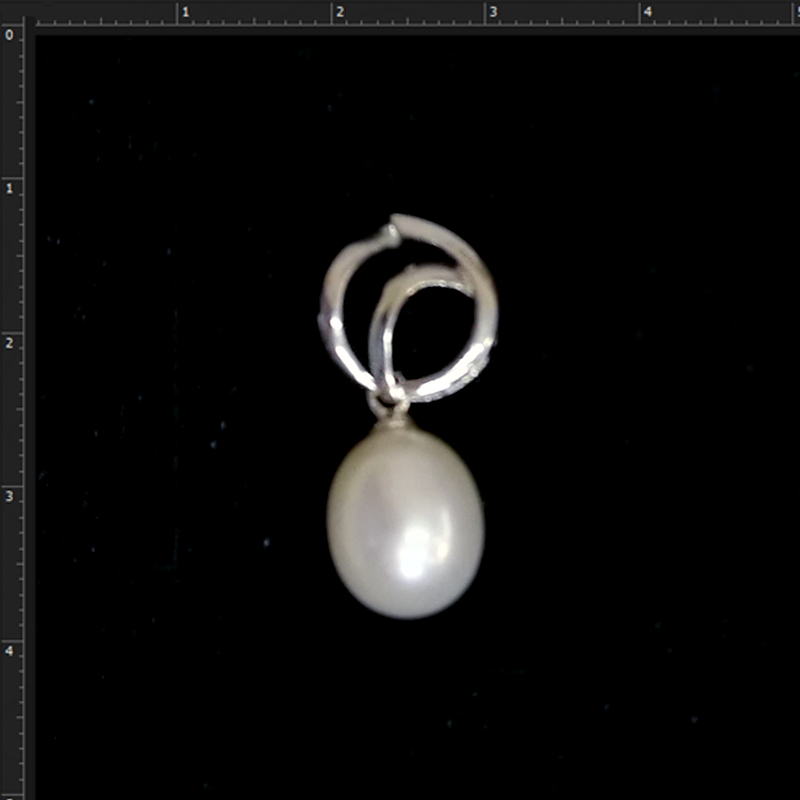800x800 pixels.
Task: Click the '2' mark on the horizontal ruler
Action: point(340,12)
